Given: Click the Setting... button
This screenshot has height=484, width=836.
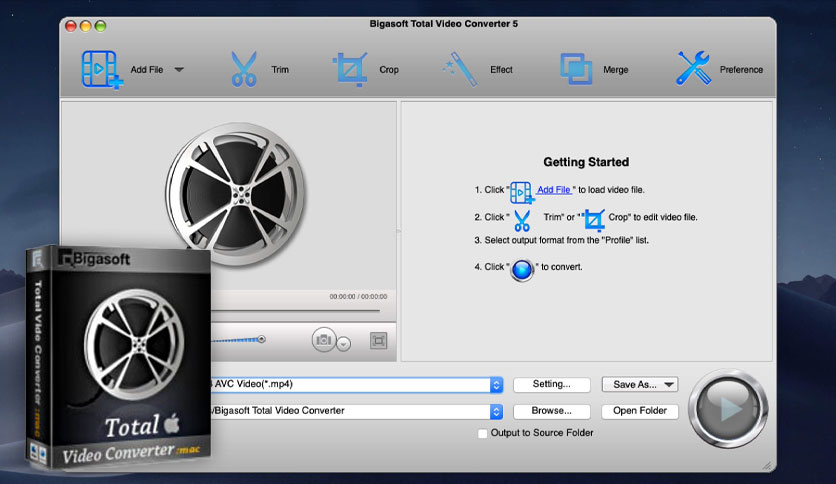Looking at the screenshot, I should coord(551,384).
